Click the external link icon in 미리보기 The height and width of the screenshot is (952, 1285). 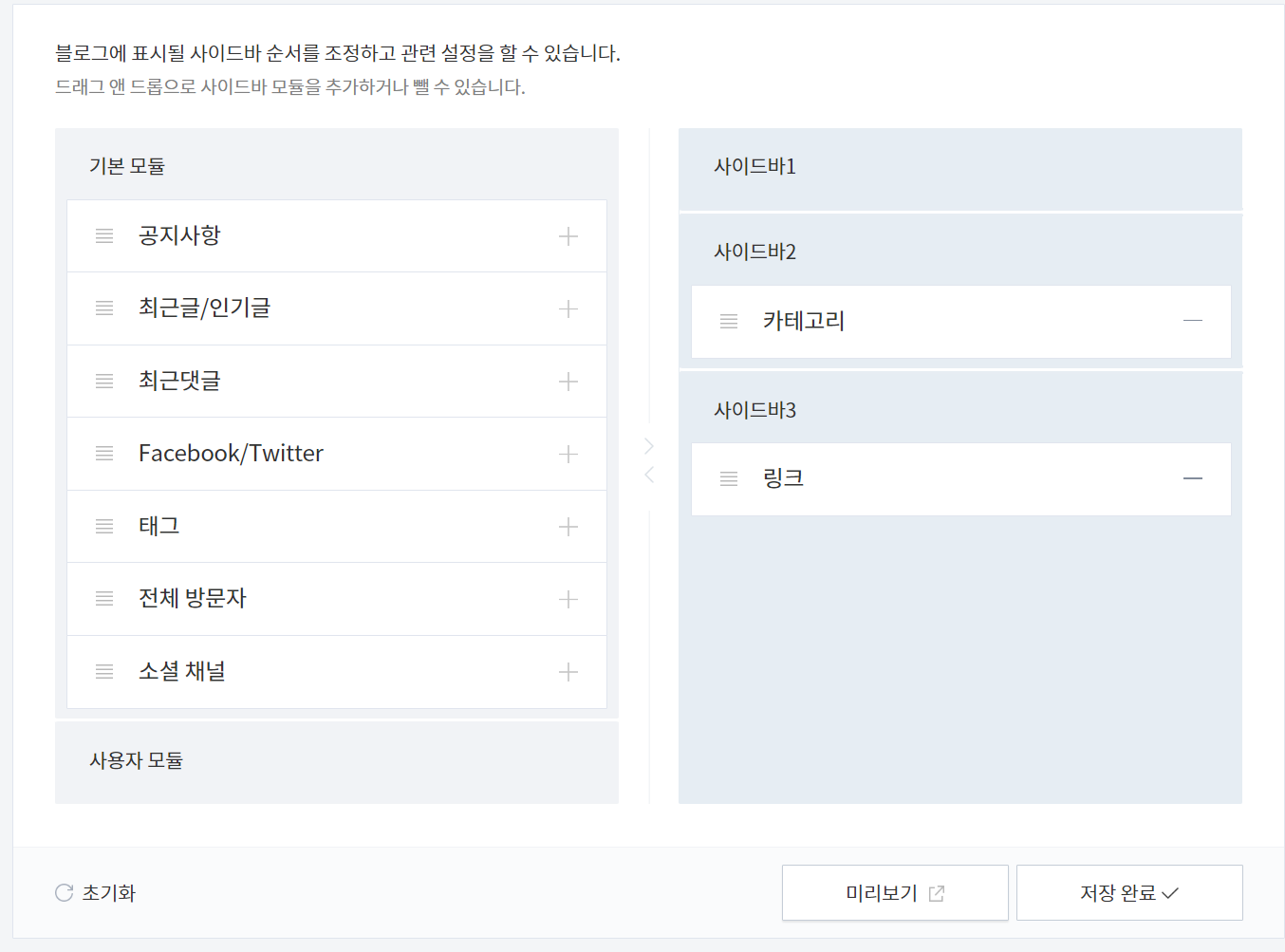(938, 892)
